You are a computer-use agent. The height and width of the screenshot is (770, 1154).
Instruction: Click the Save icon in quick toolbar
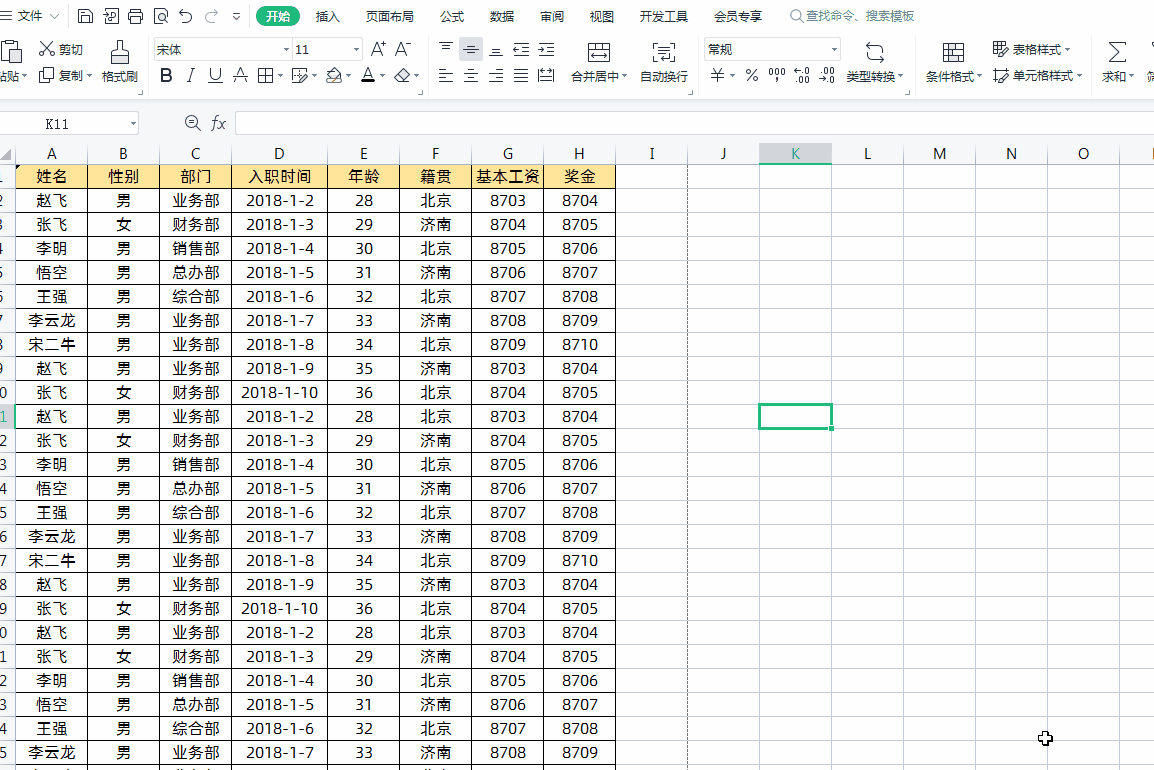click(x=86, y=16)
